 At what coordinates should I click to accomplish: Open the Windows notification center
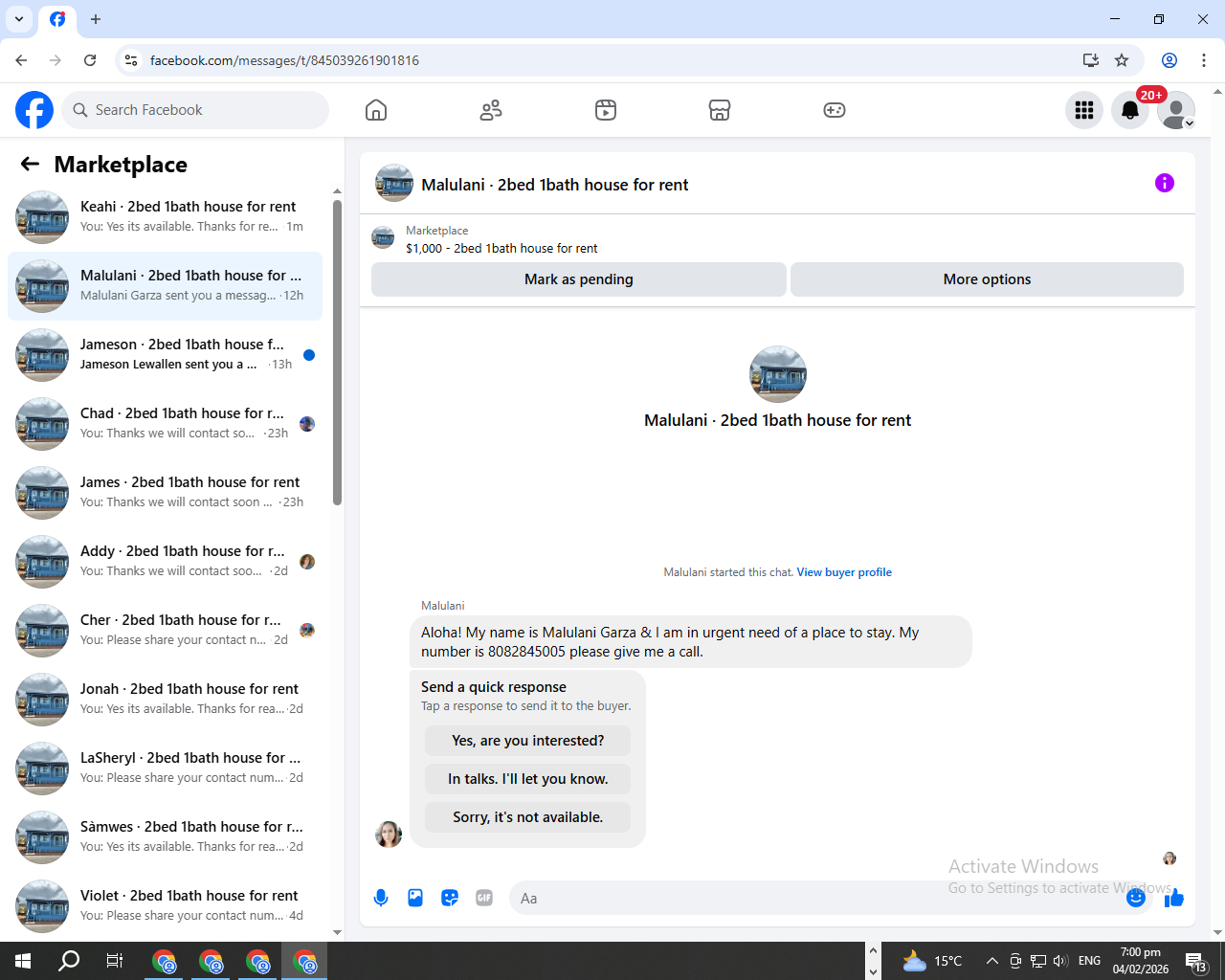click(1196, 961)
